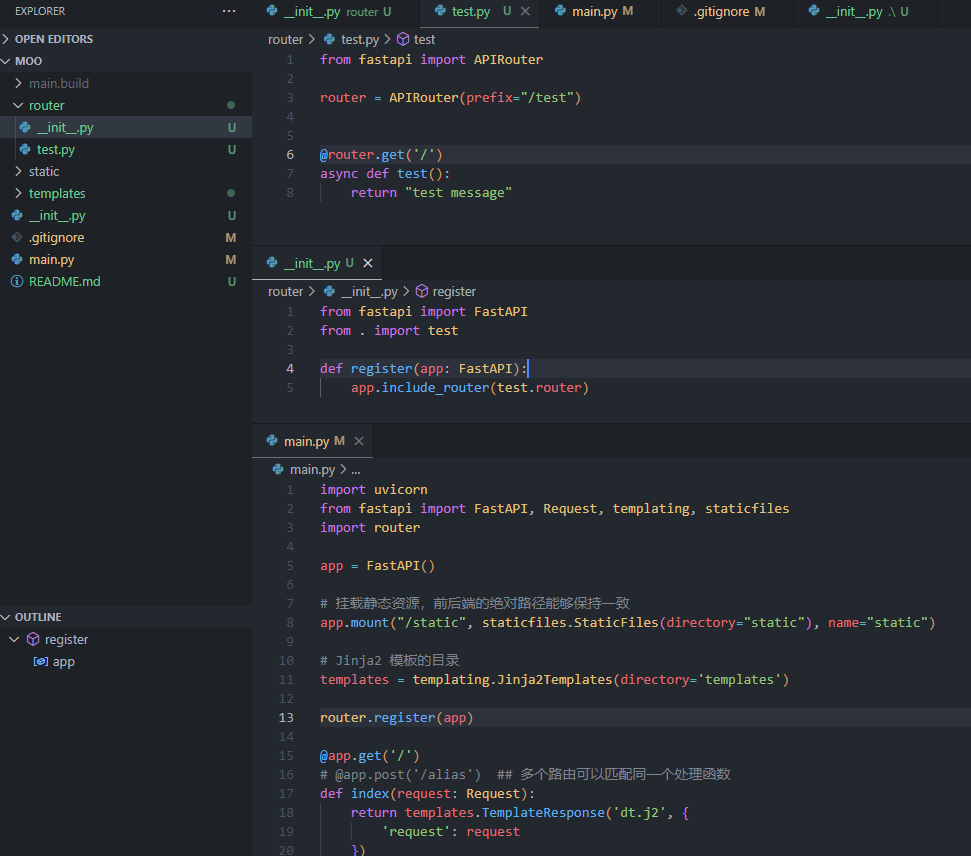Click the "@app.get('/')" decorator line
This screenshot has height=856, width=971.
tap(370, 756)
